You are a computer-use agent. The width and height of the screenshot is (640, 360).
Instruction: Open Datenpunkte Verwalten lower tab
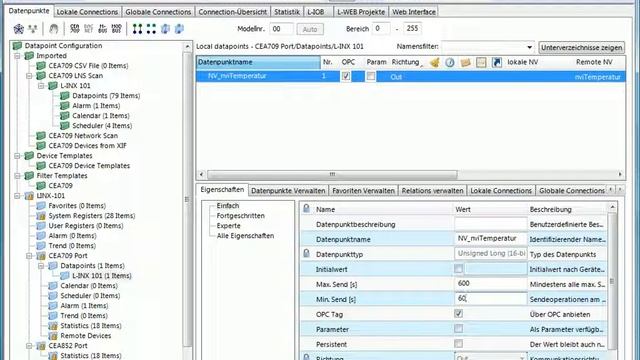point(288,191)
